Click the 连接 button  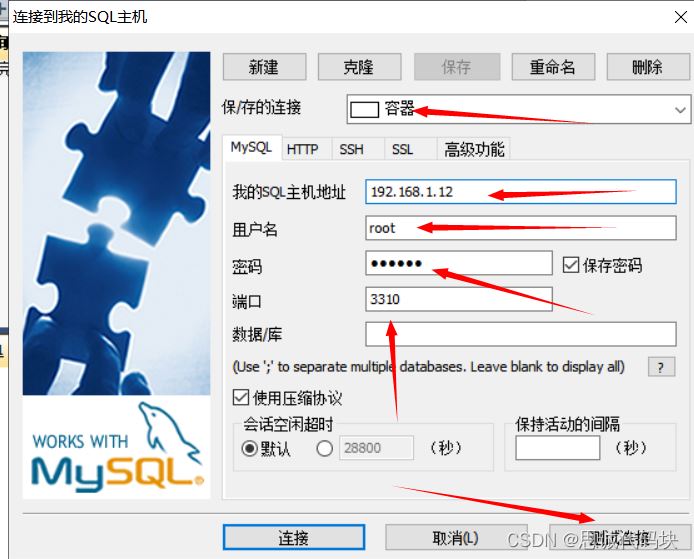click(294, 537)
